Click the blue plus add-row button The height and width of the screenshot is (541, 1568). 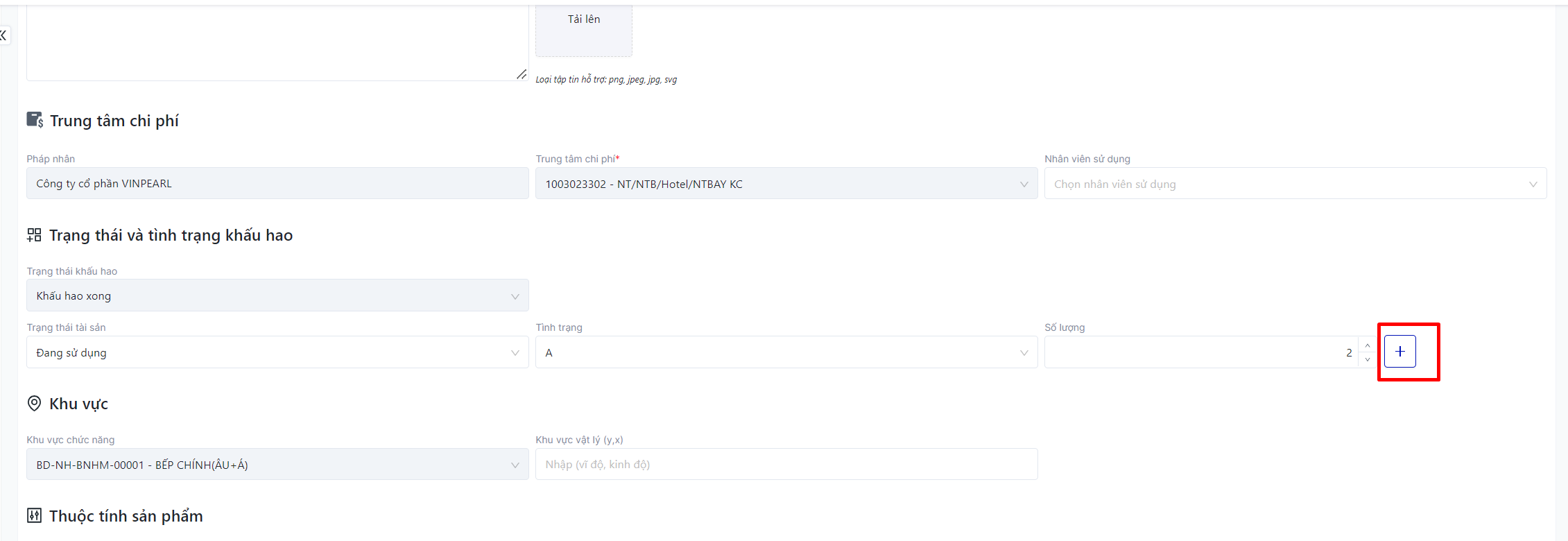1399,352
